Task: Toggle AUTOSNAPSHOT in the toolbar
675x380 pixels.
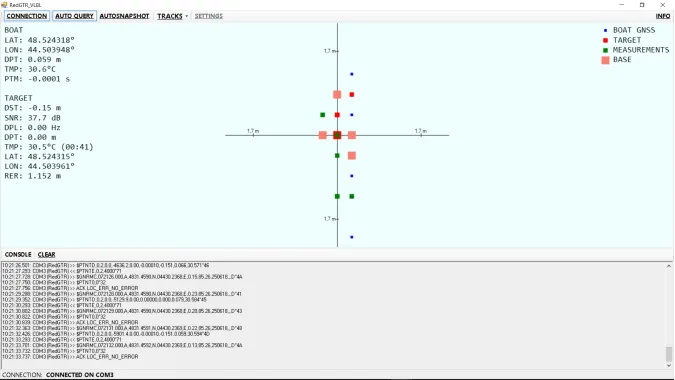Action: tap(124, 16)
